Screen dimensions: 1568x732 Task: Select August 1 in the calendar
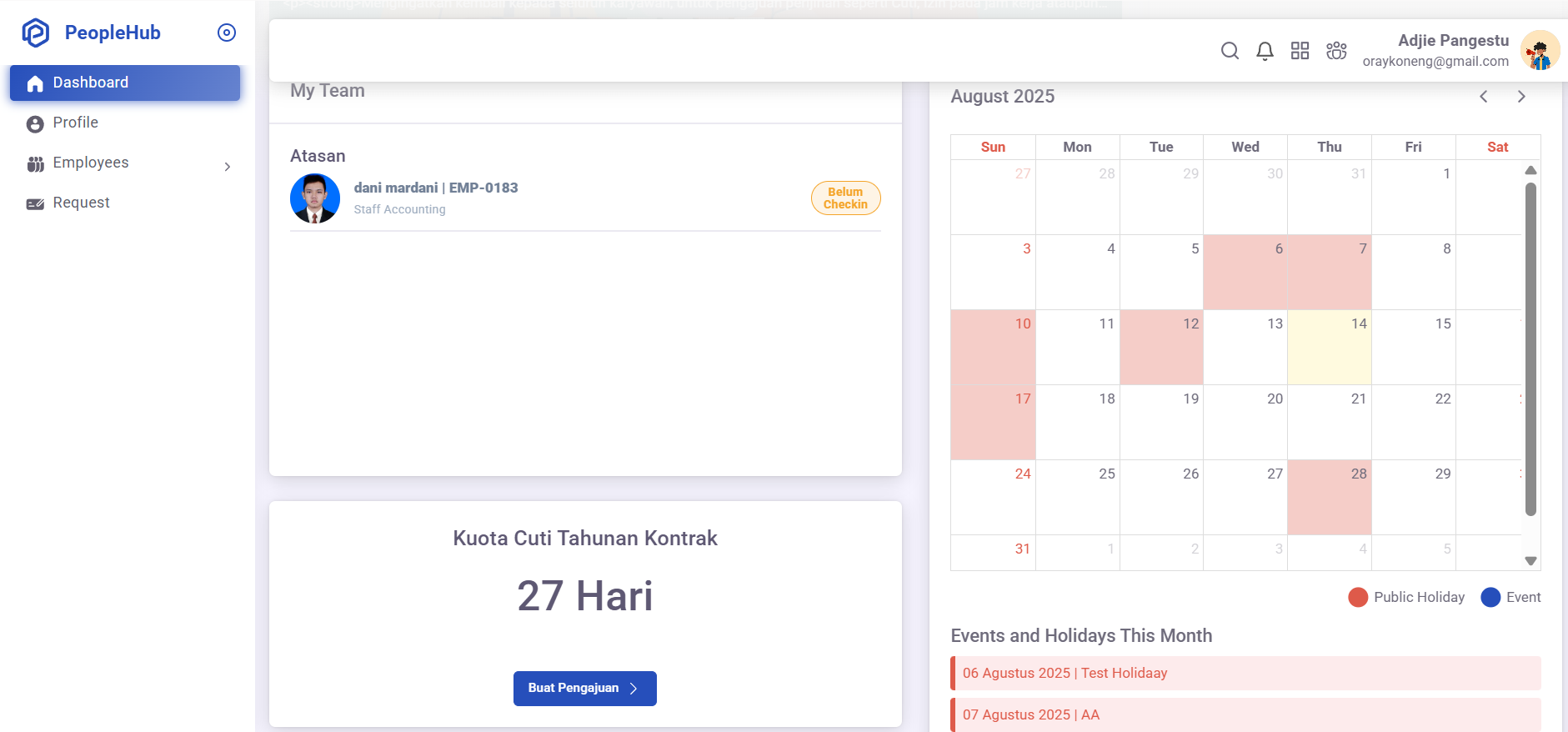[x=1413, y=197]
